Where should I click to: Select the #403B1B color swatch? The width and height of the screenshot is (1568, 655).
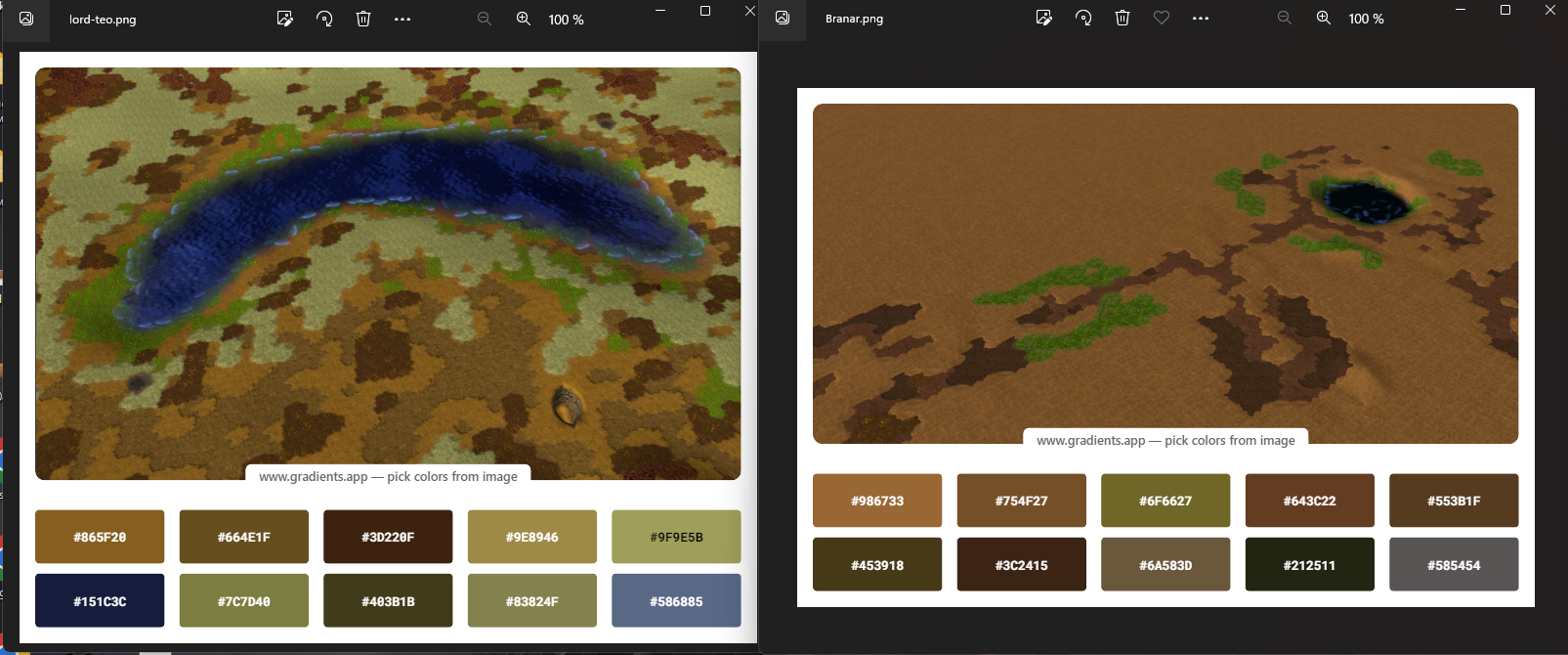(388, 600)
